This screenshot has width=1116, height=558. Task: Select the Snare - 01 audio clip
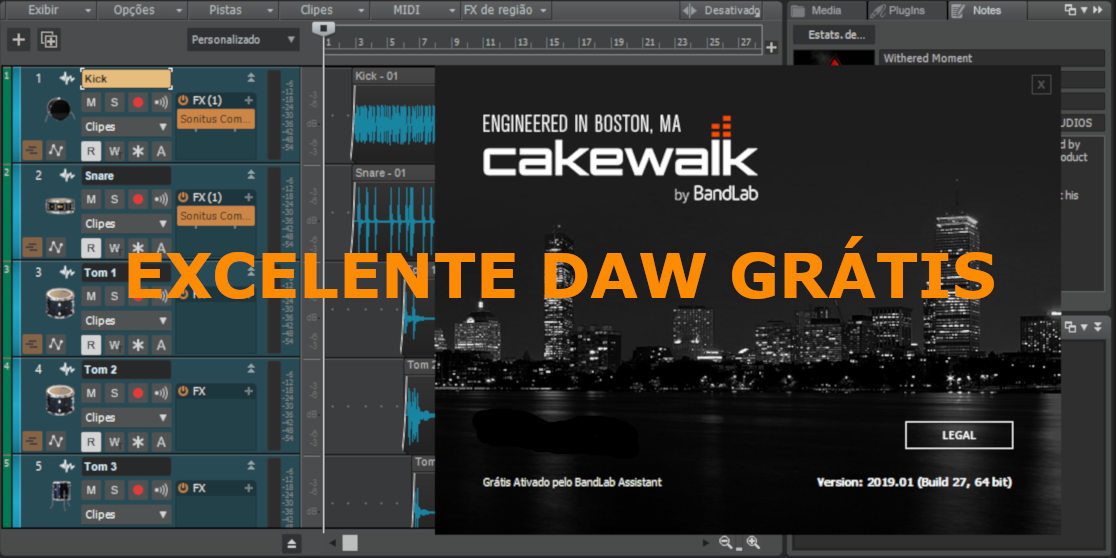[394, 211]
